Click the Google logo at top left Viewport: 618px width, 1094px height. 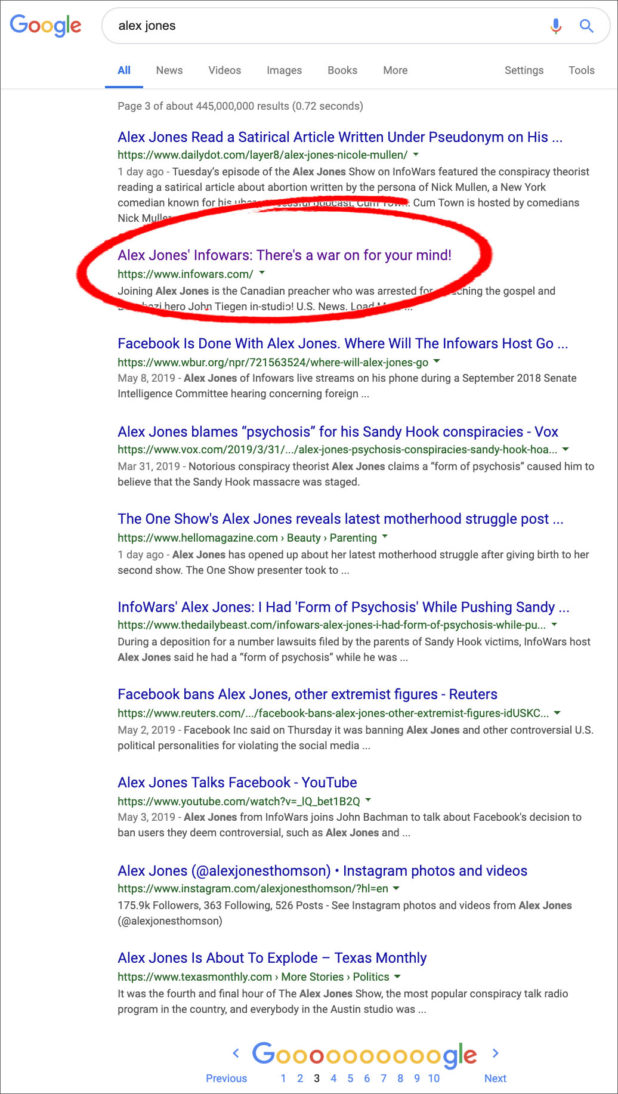(45, 27)
